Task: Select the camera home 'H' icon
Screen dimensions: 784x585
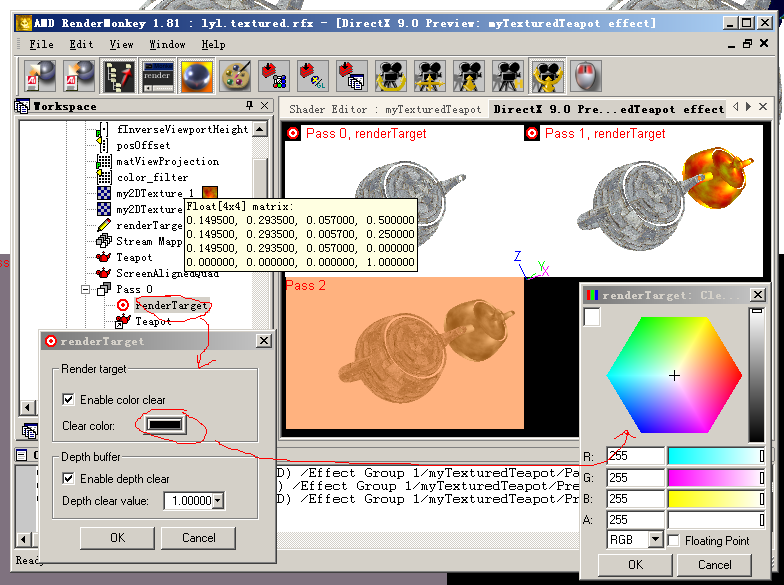Action: (508, 76)
